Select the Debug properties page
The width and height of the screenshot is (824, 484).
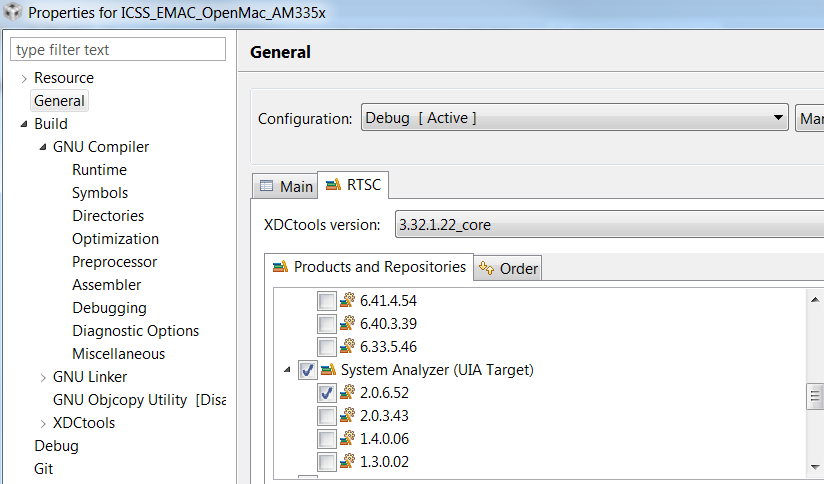[56, 446]
